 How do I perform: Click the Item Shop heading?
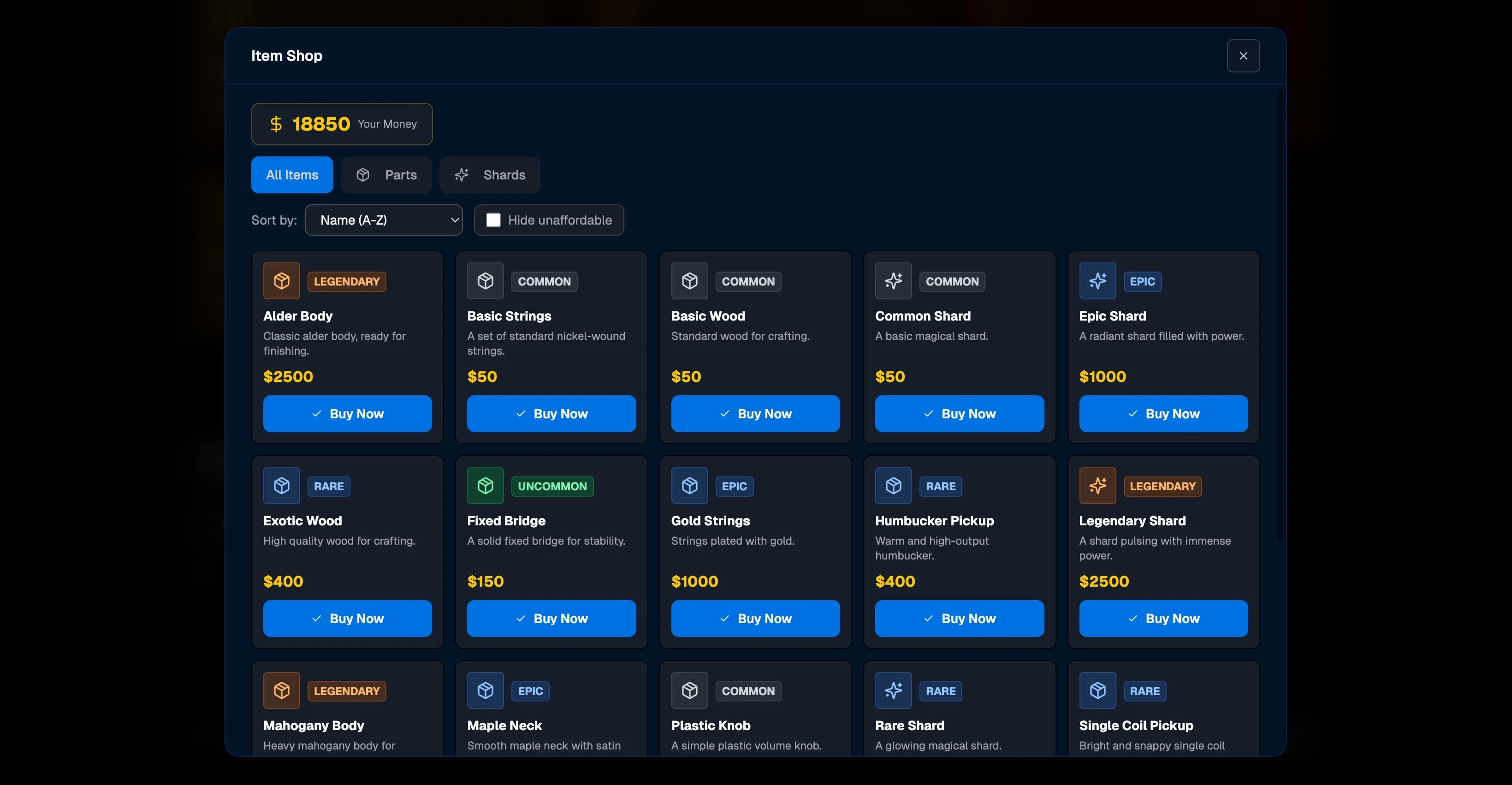287,56
